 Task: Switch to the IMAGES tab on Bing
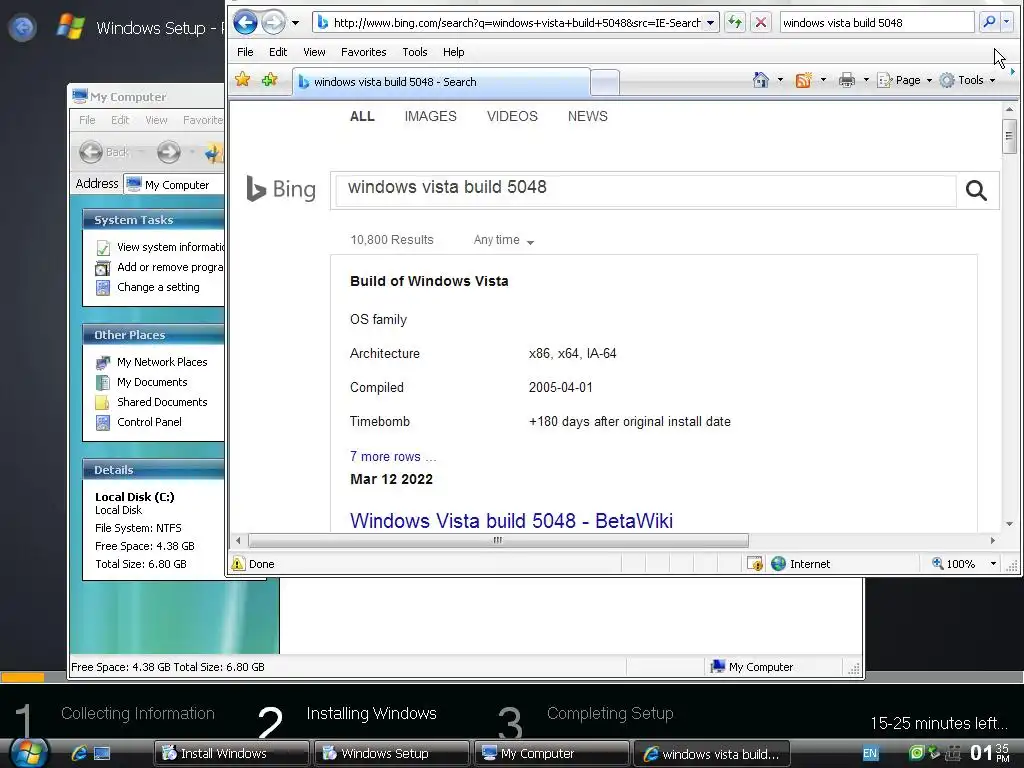pos(430,116)
